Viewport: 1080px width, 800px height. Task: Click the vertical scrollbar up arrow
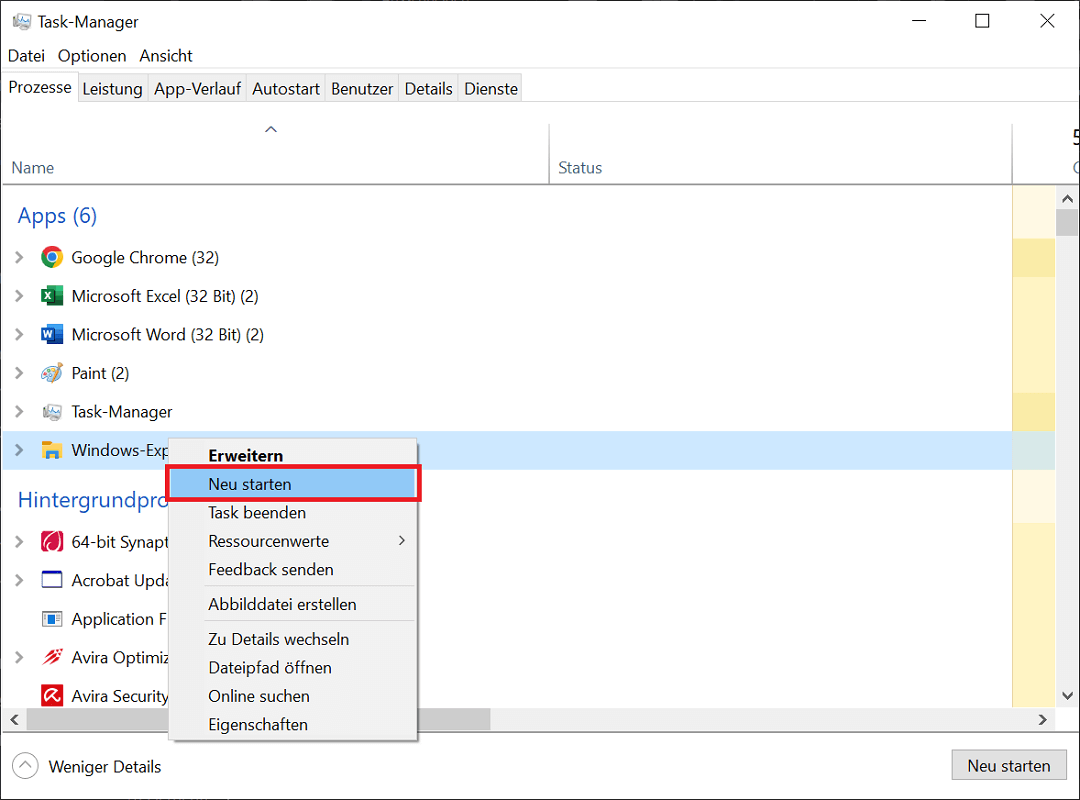[x=1068, y=198]
